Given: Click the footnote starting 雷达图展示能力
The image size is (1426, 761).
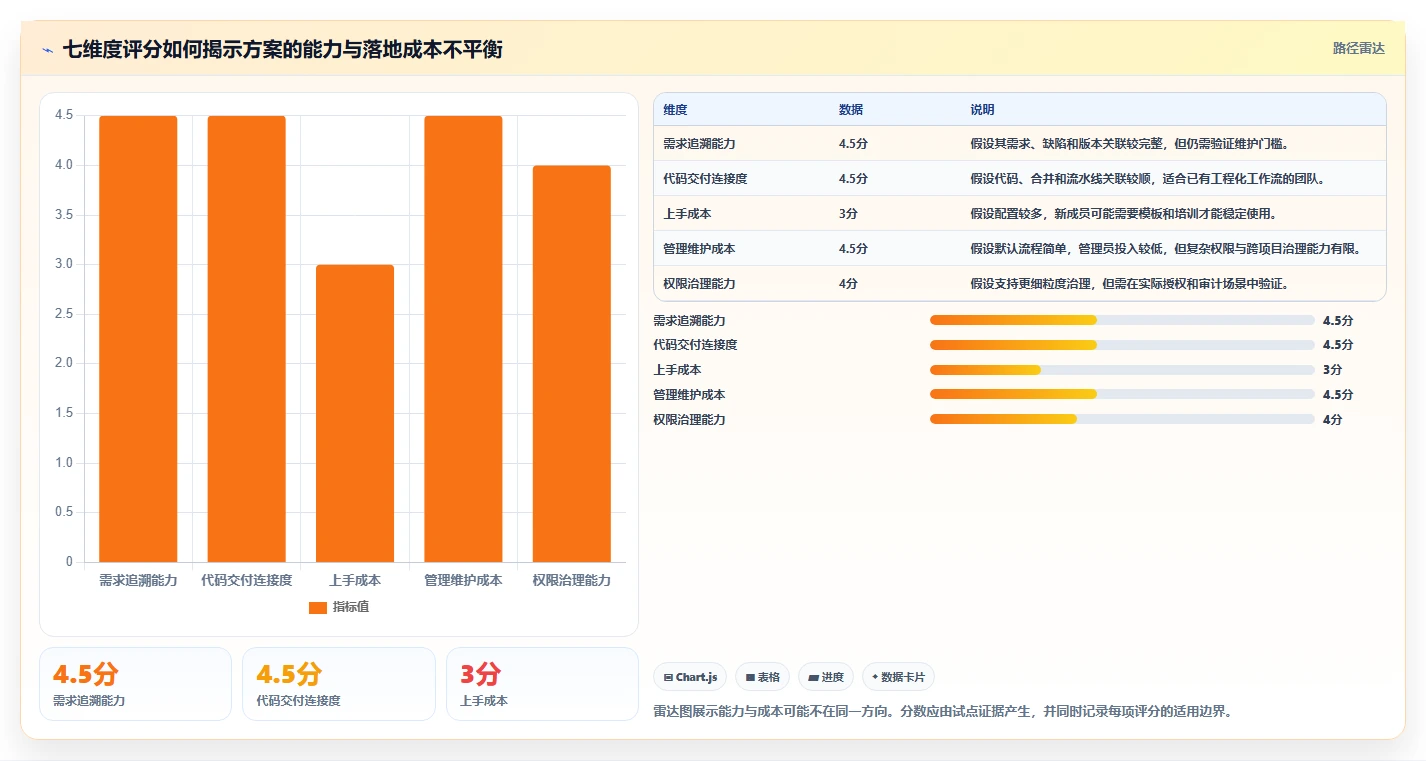Looking at the screenshot, I should click(942, 712).
